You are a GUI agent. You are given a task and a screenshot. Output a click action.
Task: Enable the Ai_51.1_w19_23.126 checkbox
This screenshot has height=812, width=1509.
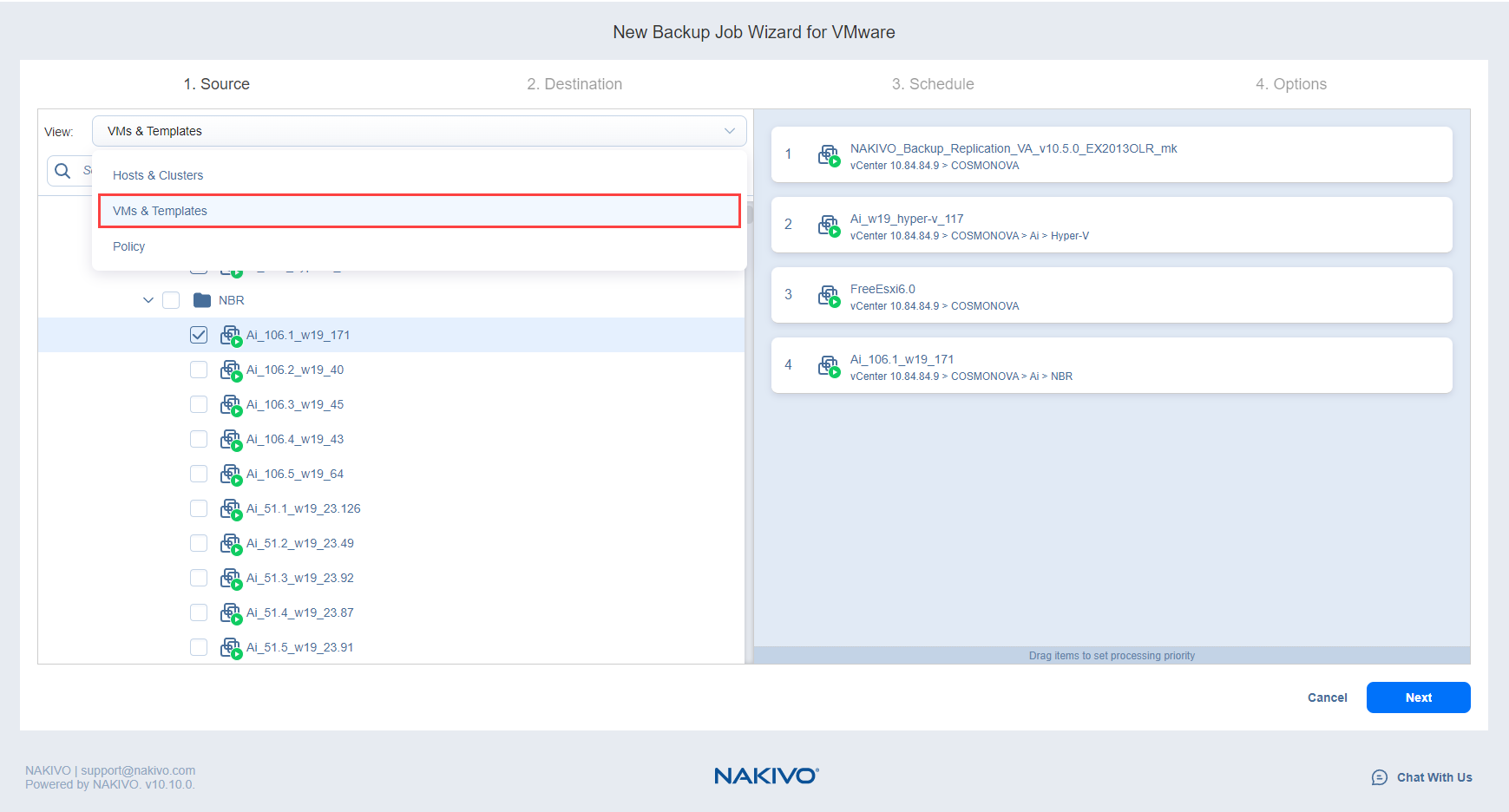[x=199, y=508]
